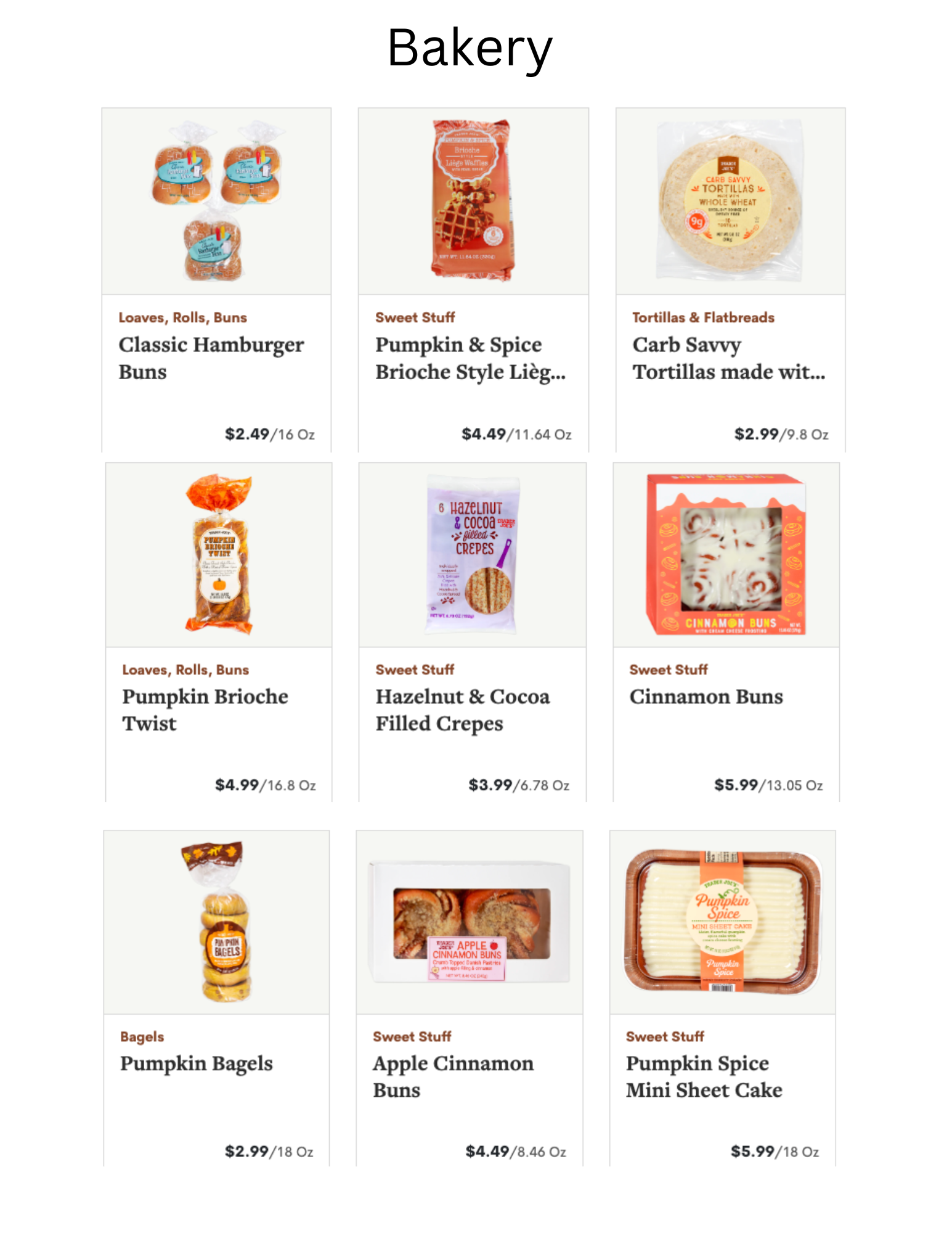This screenshot has height=1233, width=952.
Task: Open Loaves, Rolls, Buns above Classic Hamburger Buns
Action: [x=183, y=317]
